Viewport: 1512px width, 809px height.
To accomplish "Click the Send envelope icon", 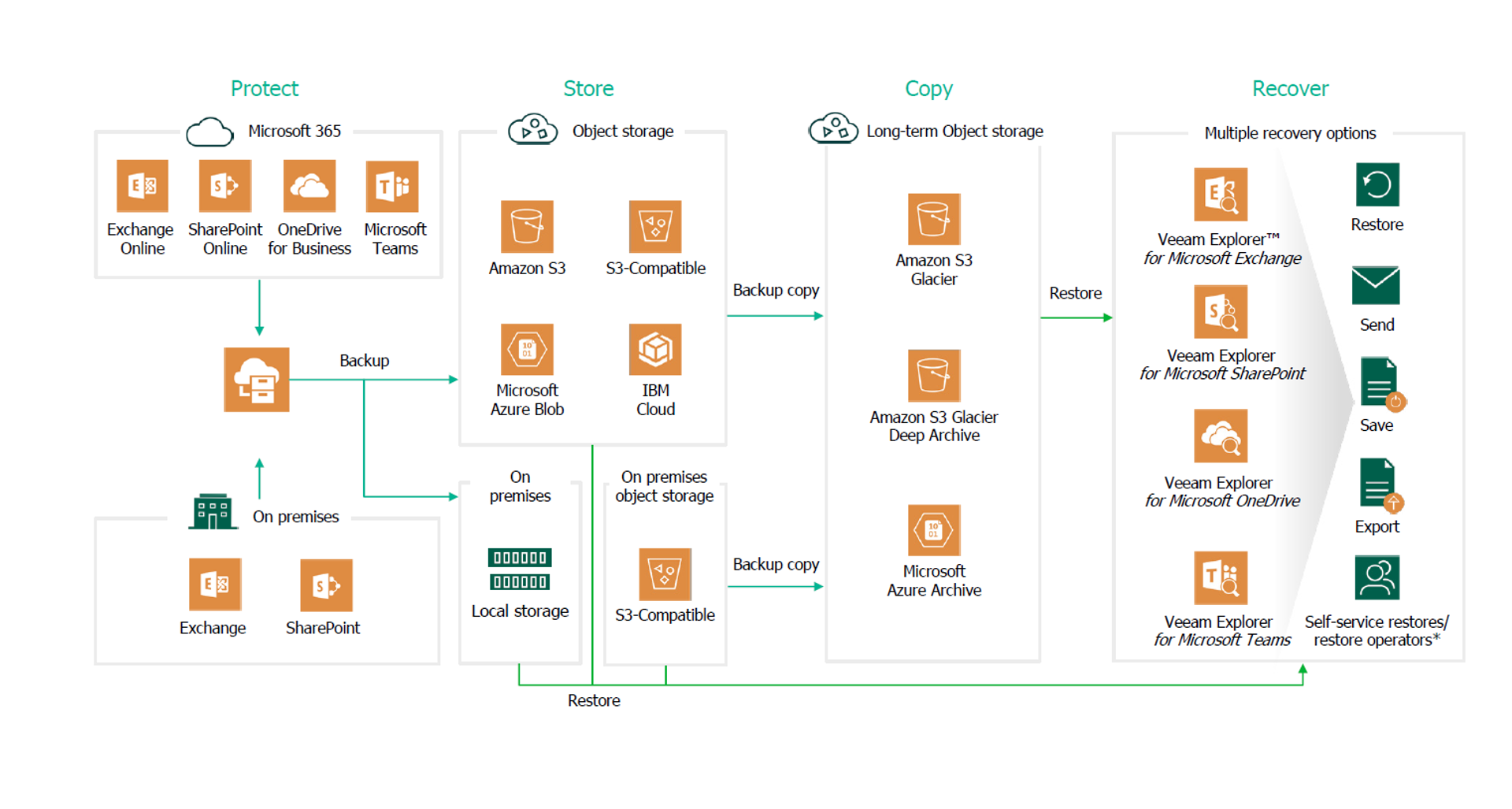I will coord(1376,285).
